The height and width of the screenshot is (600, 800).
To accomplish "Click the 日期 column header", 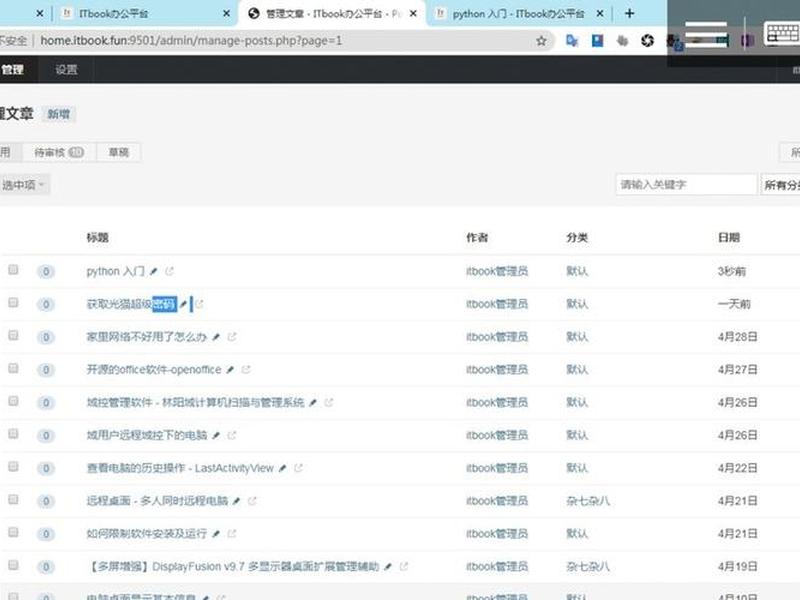I will [x=729, y=238].
